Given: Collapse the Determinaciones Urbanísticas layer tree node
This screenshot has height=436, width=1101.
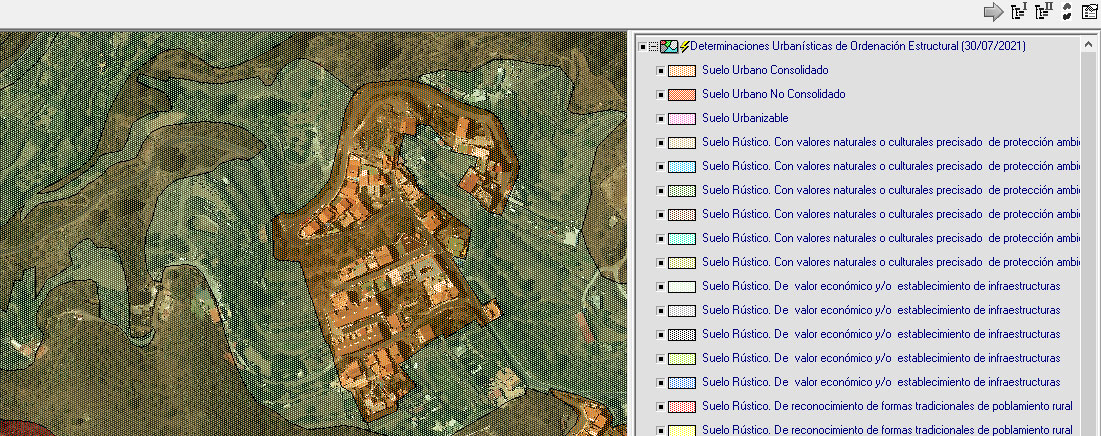Looking at the screenshot, I should pyautogui.click(x=654, y=46).
